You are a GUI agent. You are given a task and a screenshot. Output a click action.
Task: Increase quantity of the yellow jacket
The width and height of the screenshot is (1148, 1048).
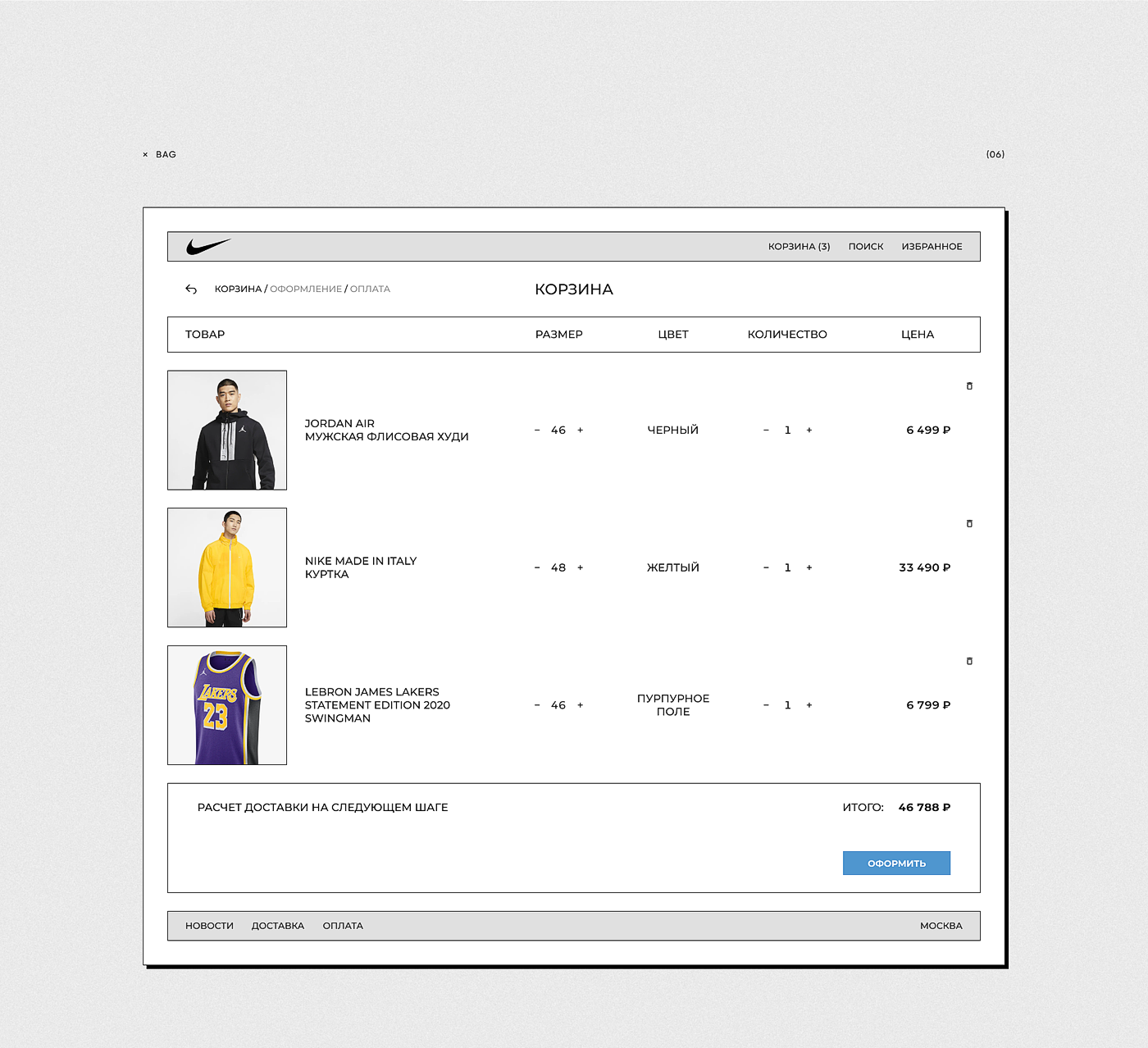809,567
